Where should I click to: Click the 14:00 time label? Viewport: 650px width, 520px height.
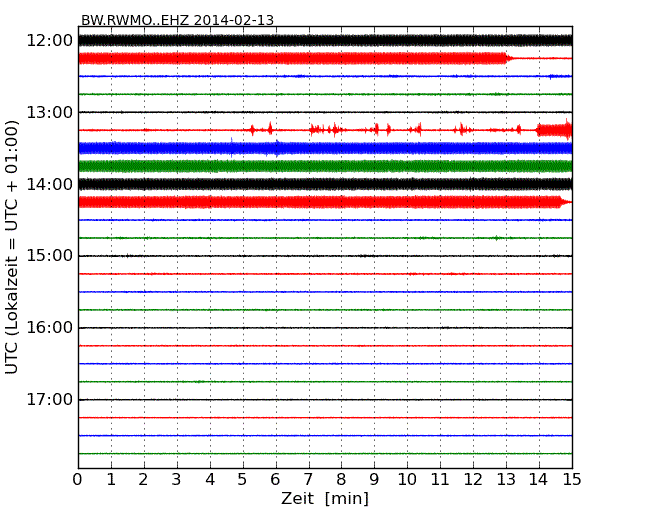coord(50,184)
